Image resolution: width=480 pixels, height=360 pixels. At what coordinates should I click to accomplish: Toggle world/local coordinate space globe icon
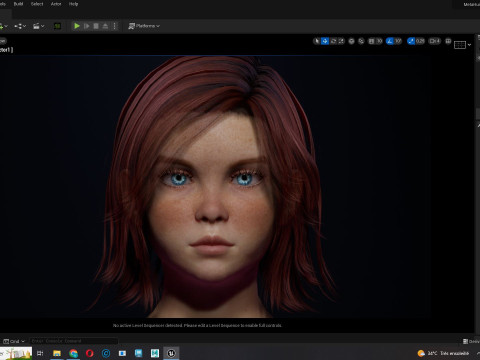click(351, 41)
